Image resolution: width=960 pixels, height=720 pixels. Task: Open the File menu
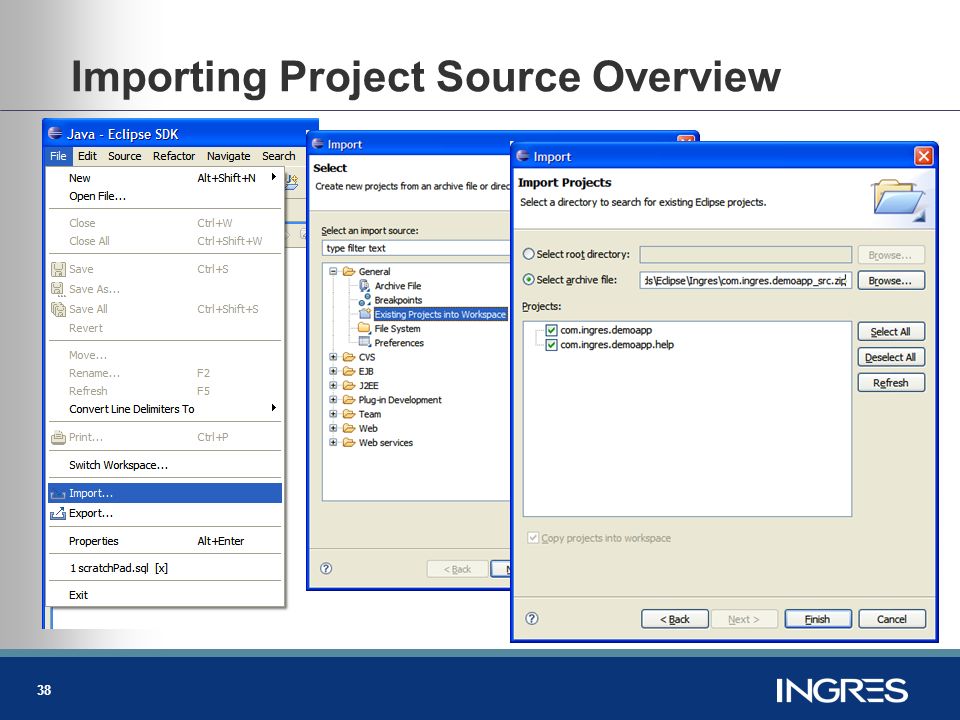pyautogui.click(x=58, y=156)
